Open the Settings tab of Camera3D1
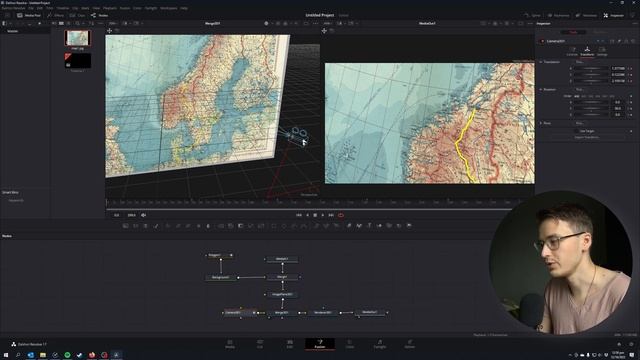 pyautogui.click(x=602, y=51)
